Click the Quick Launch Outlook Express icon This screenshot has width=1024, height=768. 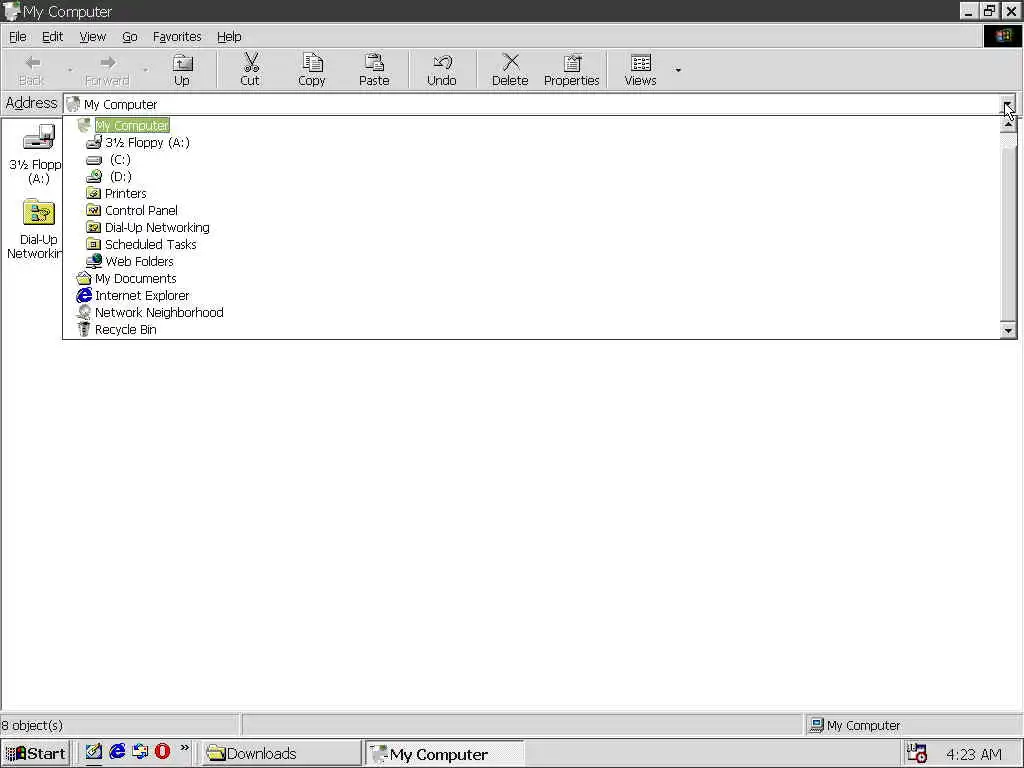tap(140, 752)
